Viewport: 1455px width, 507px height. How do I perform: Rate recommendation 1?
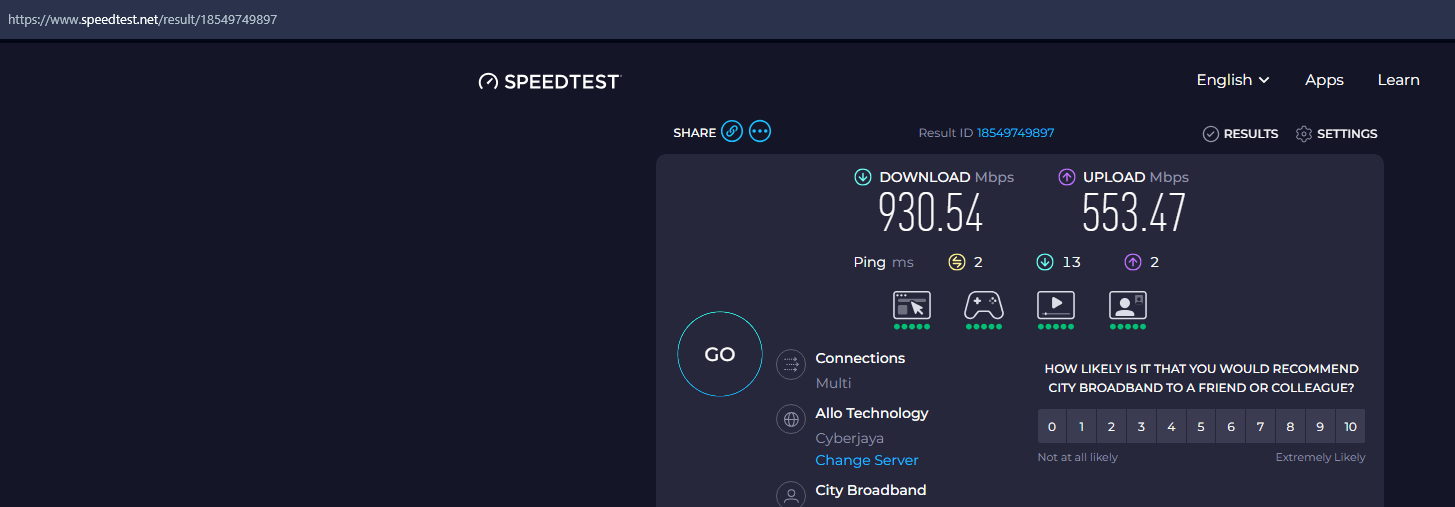pyautogui.click(x=1081, y=426)
